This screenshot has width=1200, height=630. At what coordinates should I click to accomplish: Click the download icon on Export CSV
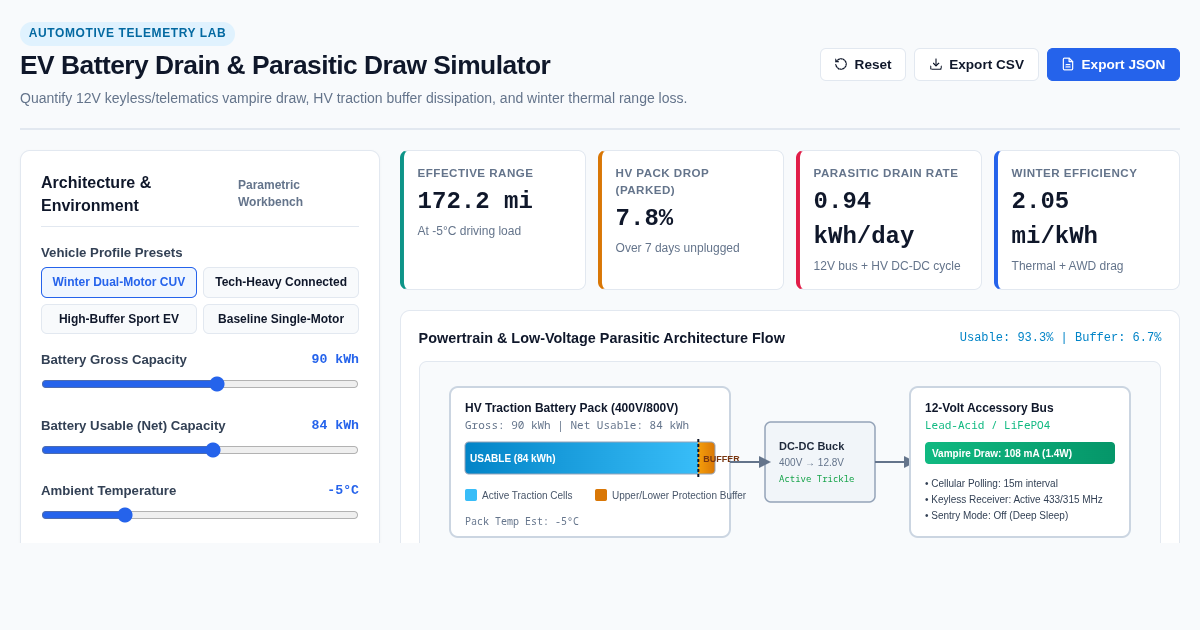tap(936, 64)
